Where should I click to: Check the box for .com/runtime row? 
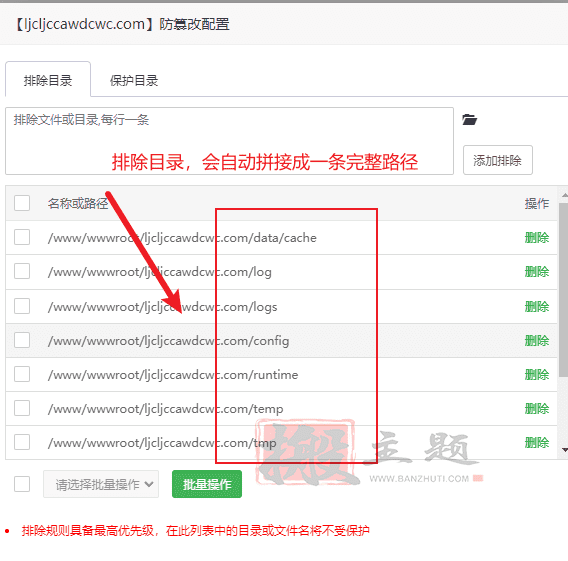[x=22, y=374]
